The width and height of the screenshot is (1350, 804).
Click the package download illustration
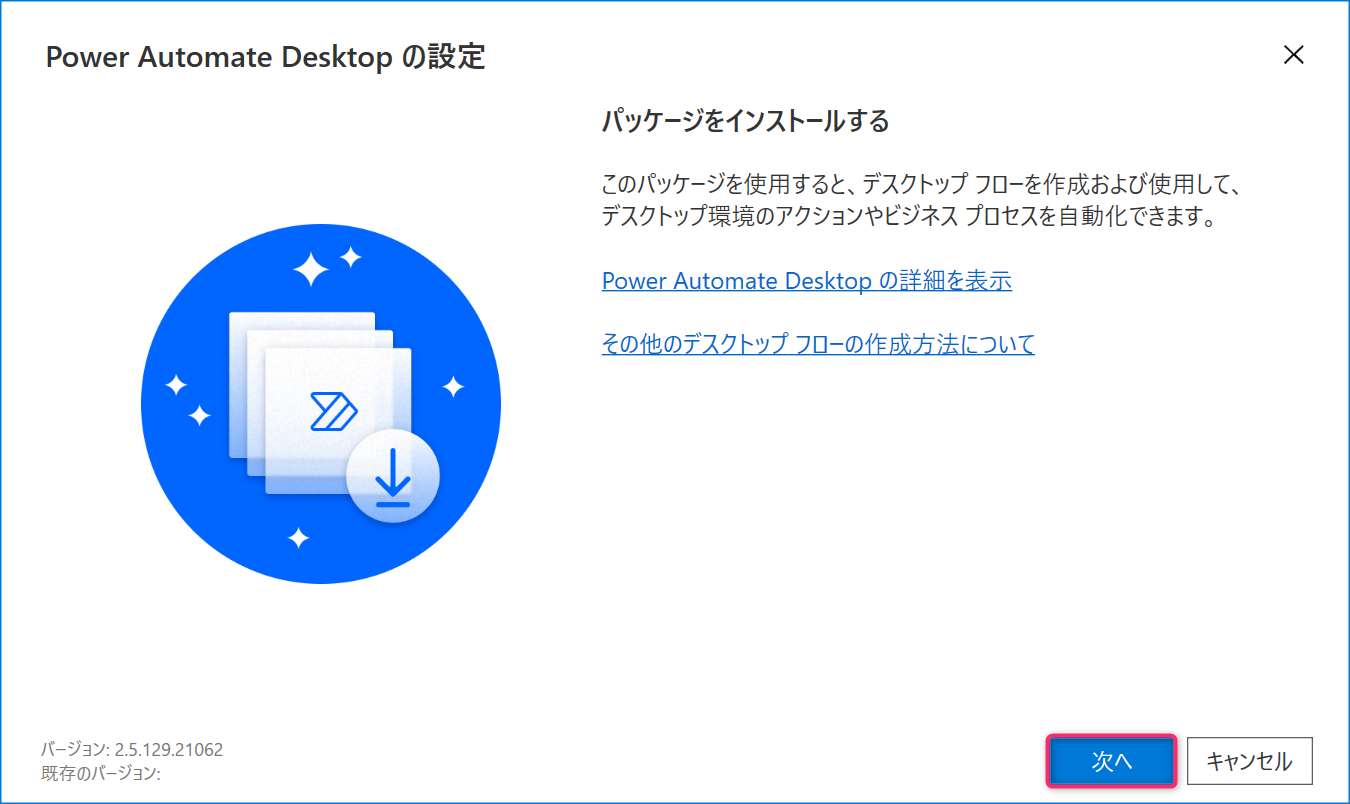321,404
